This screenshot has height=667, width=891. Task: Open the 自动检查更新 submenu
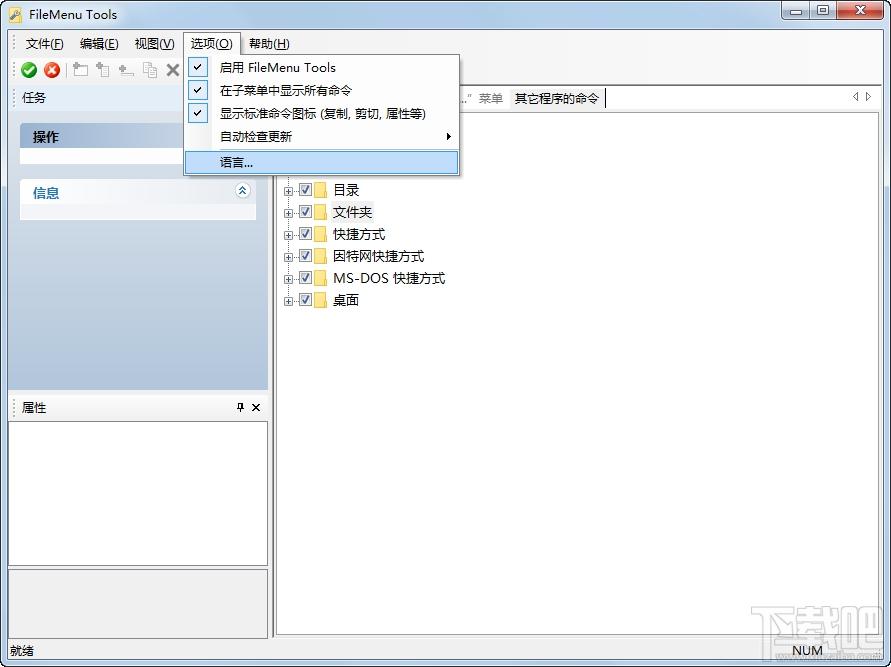(321, 137)
